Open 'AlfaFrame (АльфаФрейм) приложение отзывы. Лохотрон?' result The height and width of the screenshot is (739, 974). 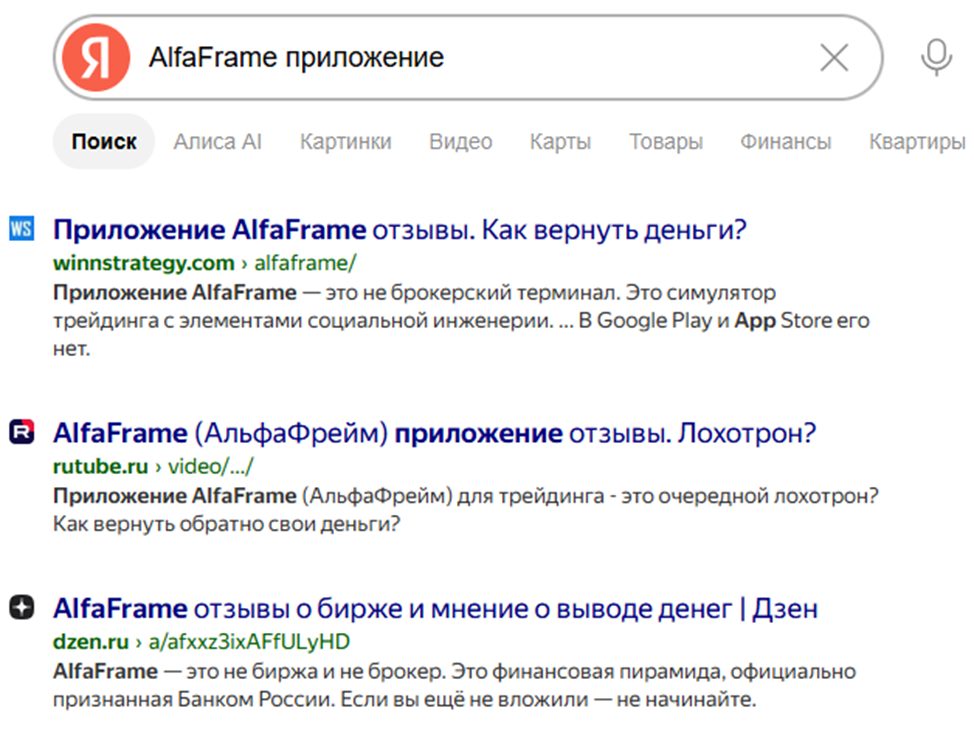[434, 433]
